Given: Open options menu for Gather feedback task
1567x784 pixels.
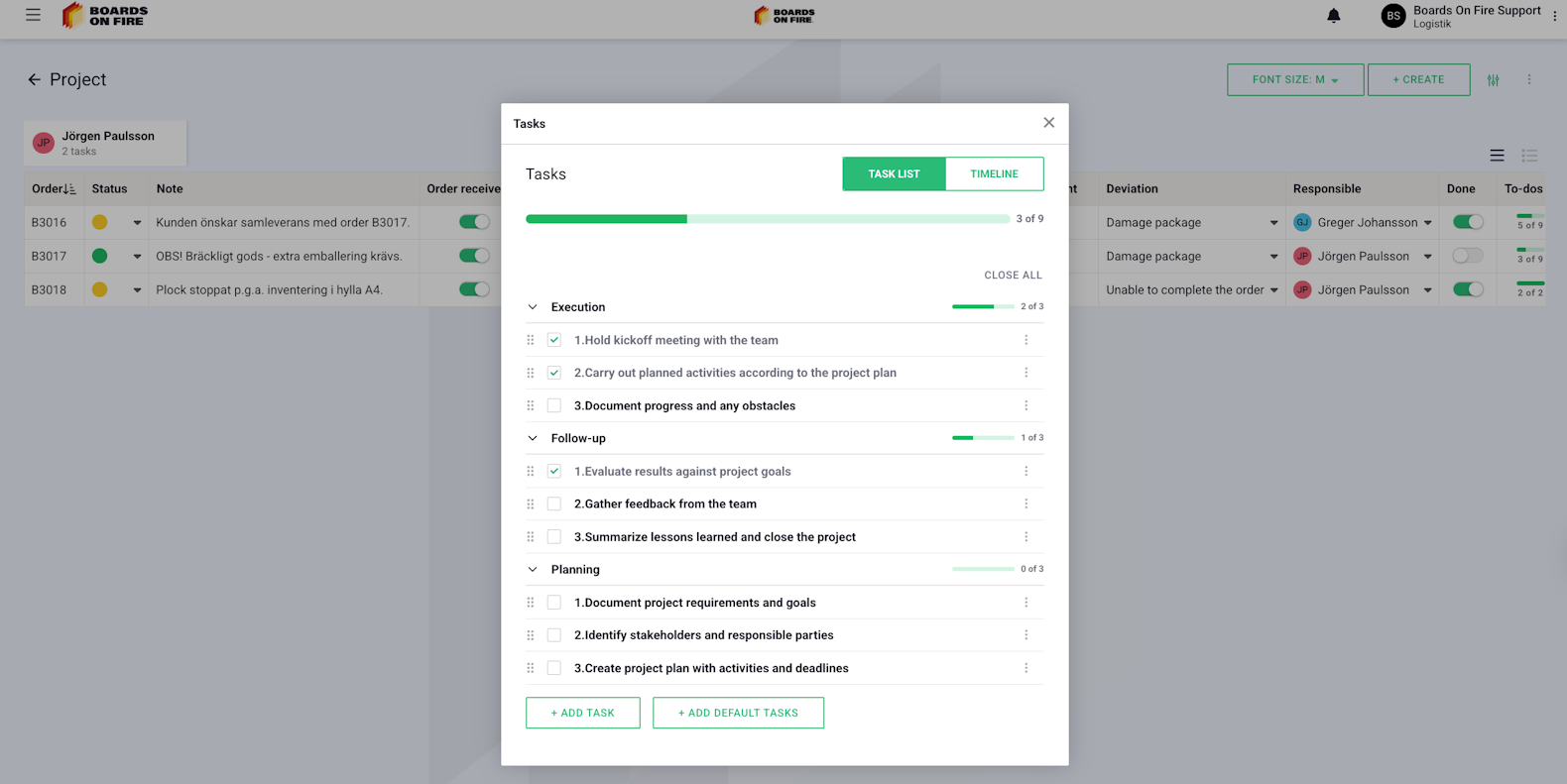Looking at the screenshot, I should coord(1025,504).
